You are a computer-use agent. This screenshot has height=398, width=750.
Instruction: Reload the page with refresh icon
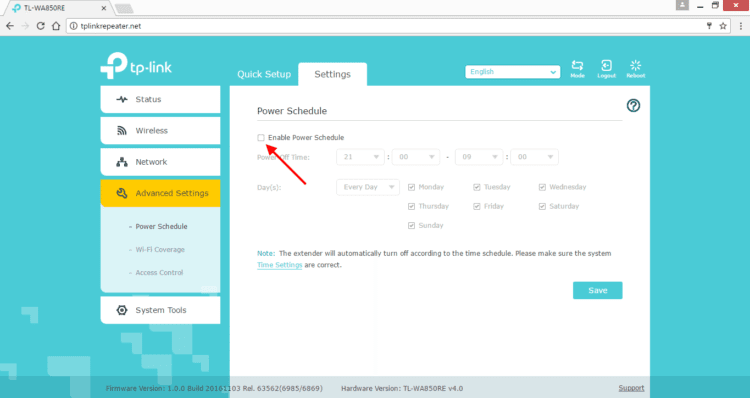coord(41,26)
